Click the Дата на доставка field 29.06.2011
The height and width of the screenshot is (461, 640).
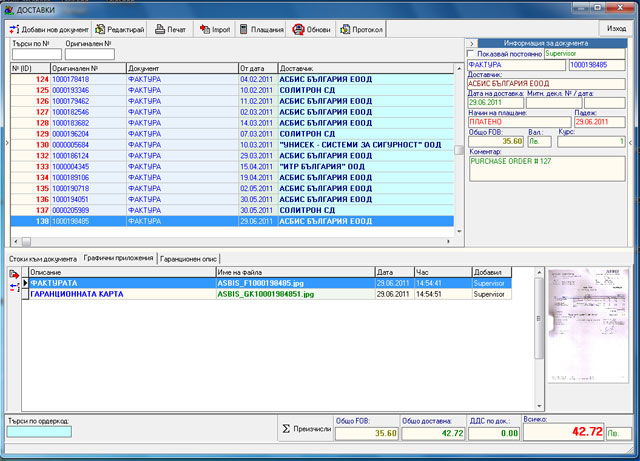tap(496, 102)
